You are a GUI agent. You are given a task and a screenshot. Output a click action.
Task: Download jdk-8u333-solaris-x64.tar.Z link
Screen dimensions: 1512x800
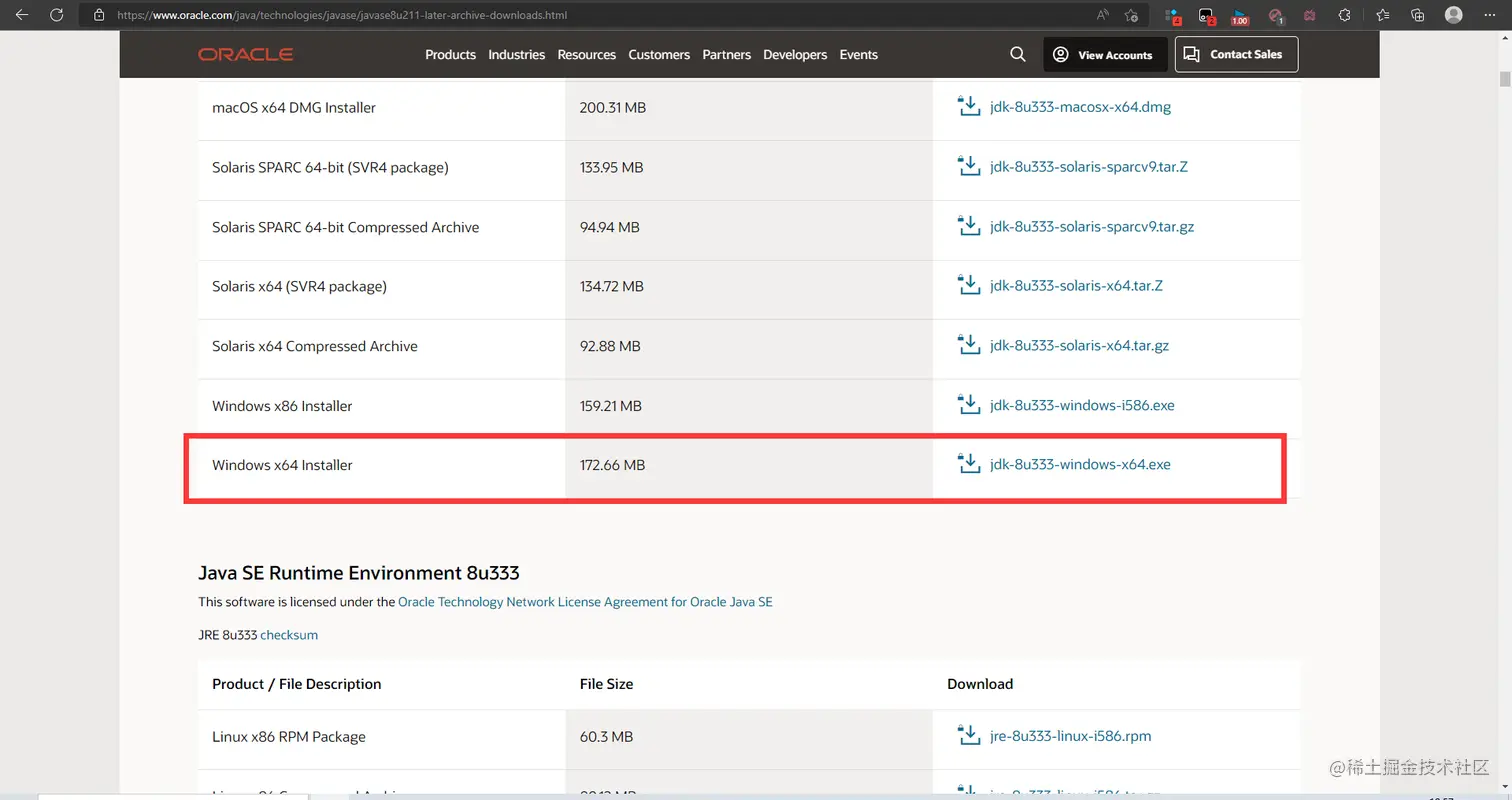(1076, 286)
